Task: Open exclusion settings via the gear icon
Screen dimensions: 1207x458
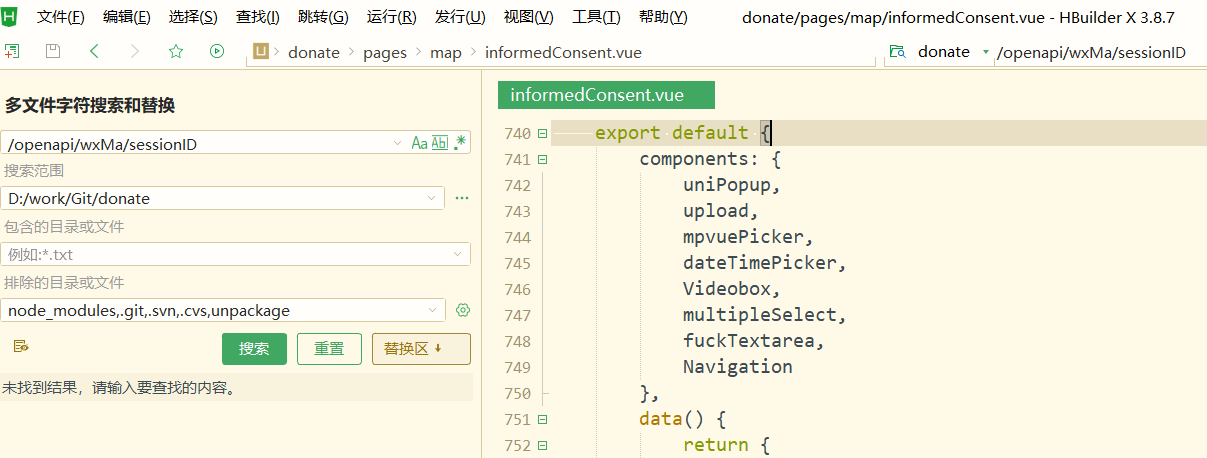Action: [x=462, y=310]
